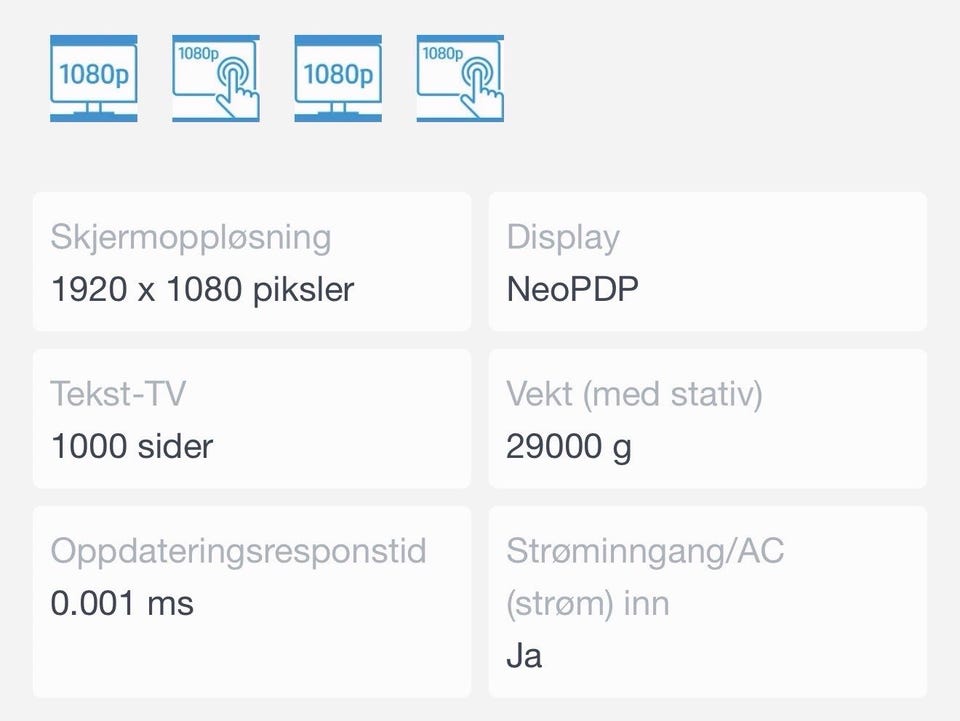Select the Oppdateringsresponstid label

(x=238, y=551)
